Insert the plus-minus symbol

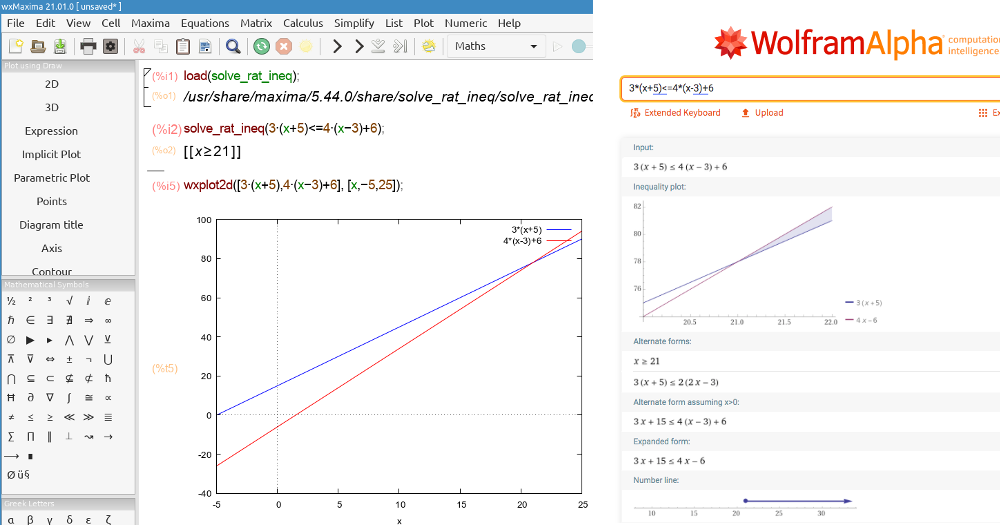coord(69,359)
